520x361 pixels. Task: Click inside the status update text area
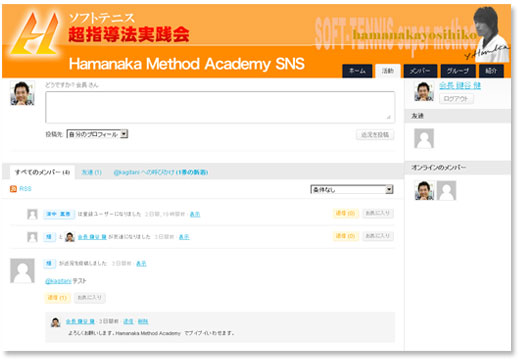click(x=220, y=107)
